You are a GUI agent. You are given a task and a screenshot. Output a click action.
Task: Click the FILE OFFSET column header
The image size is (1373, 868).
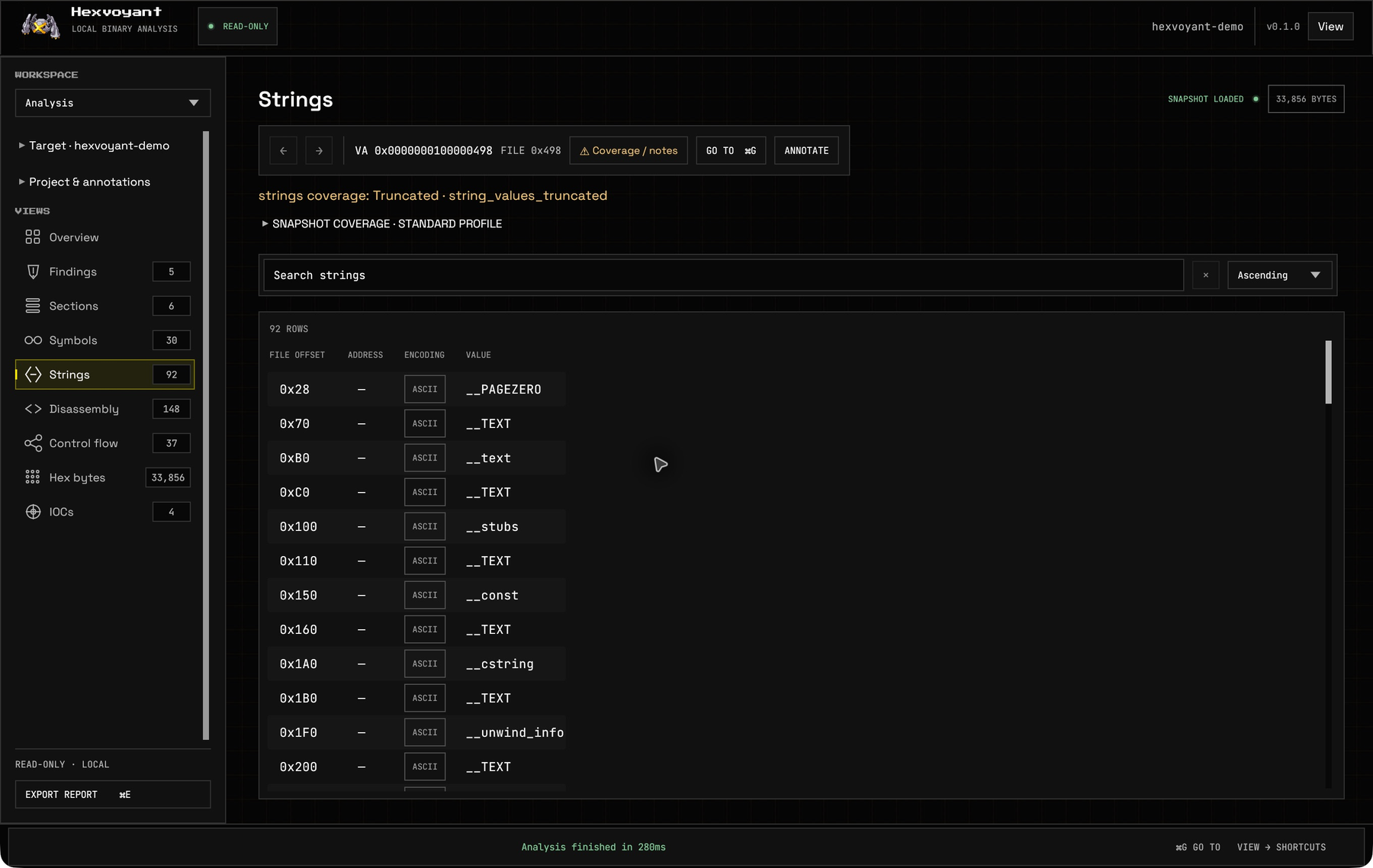pyautogui.click(x=297, y=355)
